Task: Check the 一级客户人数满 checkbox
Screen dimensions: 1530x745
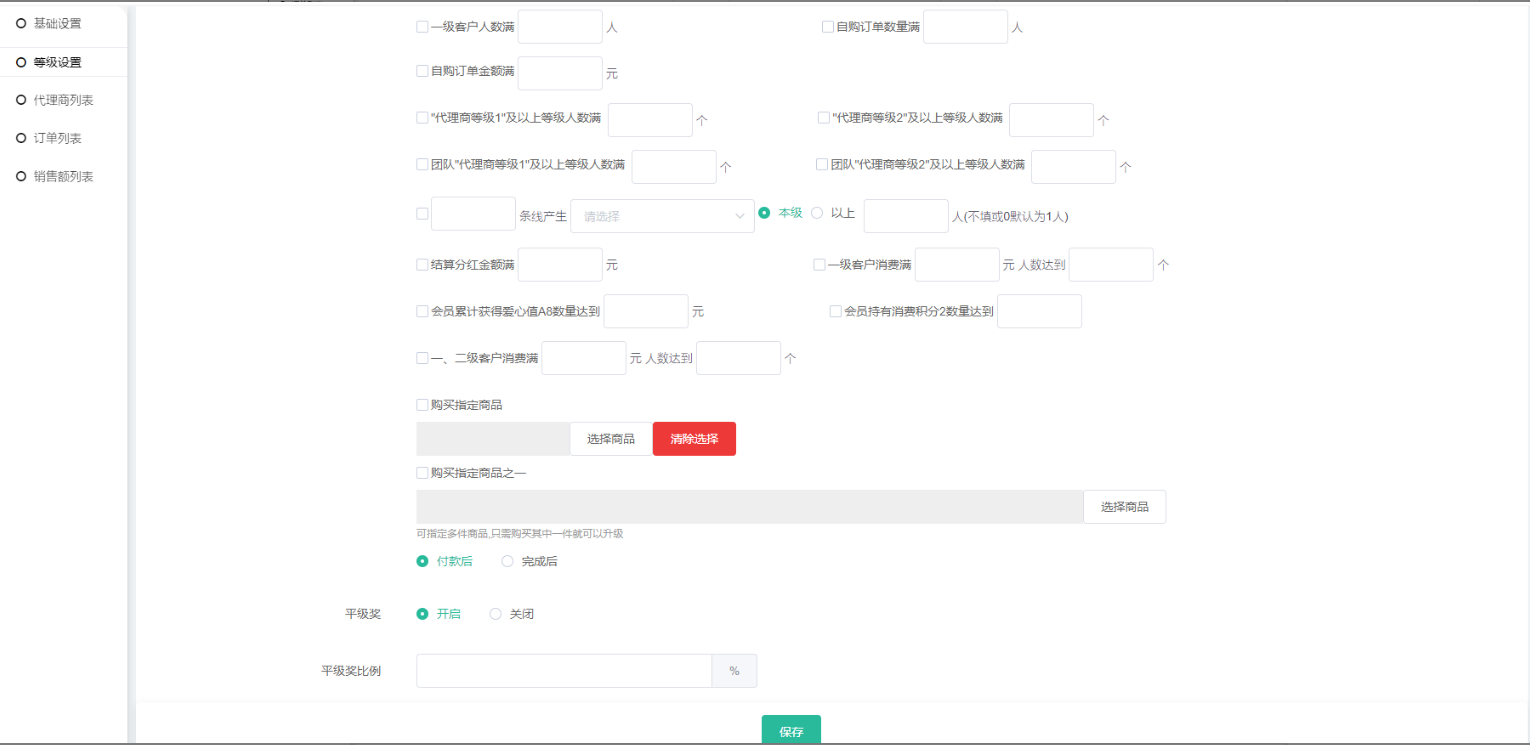Action: 422,27
